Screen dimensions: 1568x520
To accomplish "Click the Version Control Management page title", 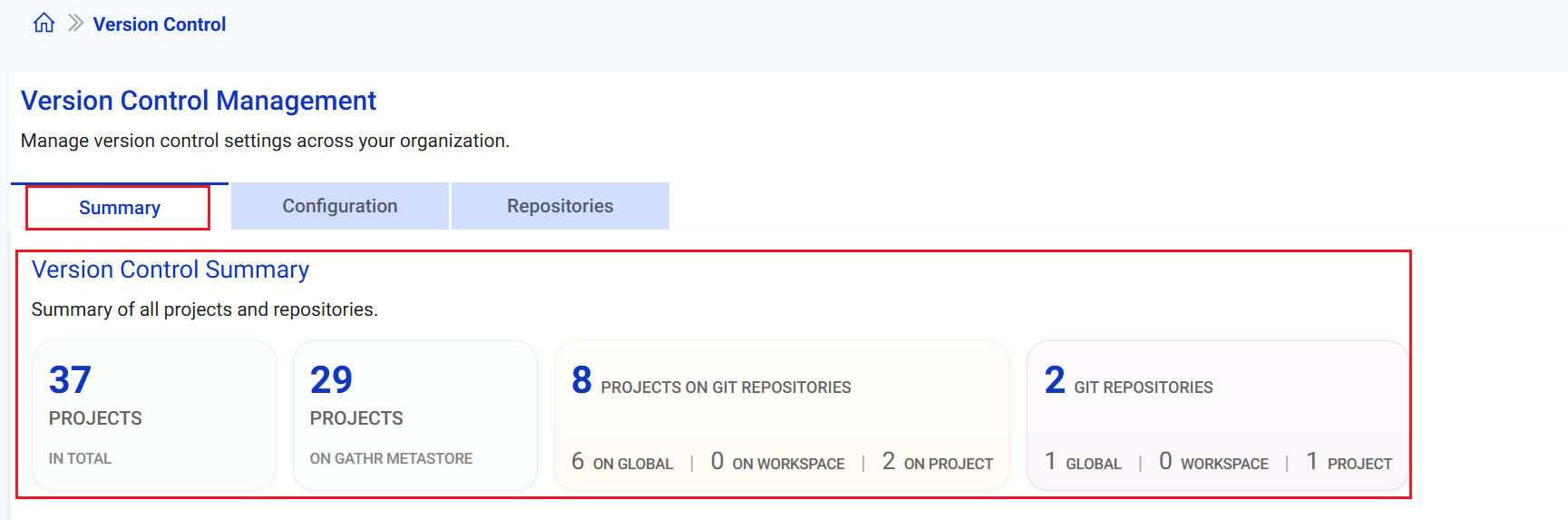I will click(199, 101).
